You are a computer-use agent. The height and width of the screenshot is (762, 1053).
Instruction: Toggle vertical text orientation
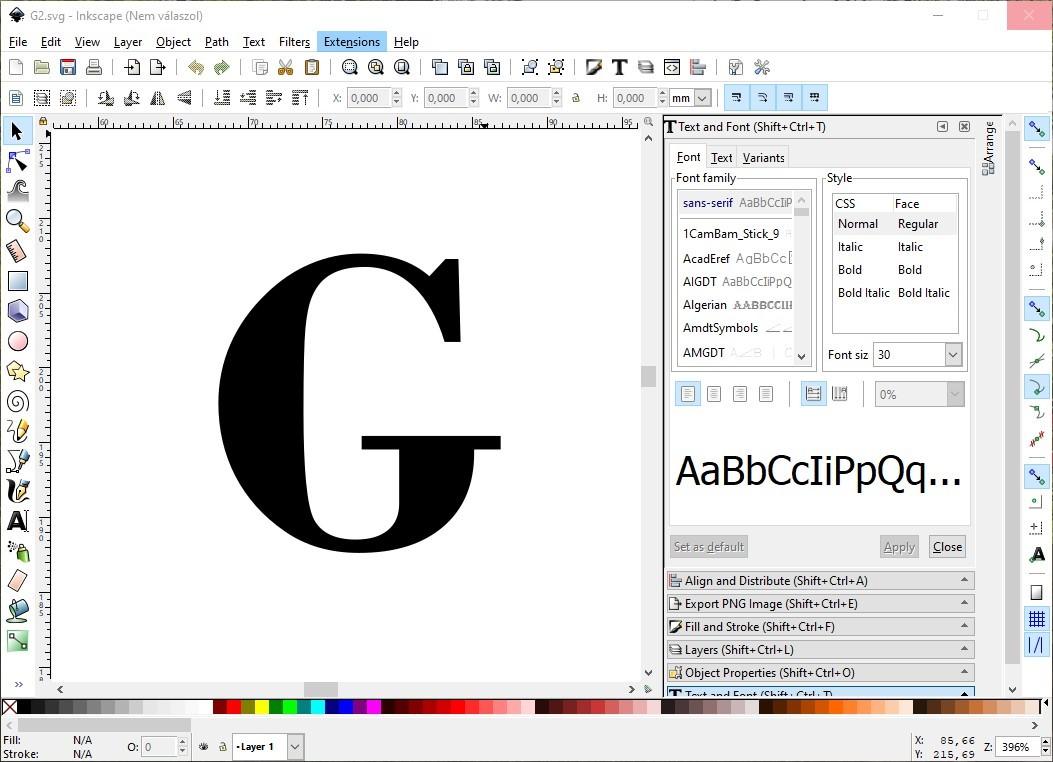coord(839,393)
